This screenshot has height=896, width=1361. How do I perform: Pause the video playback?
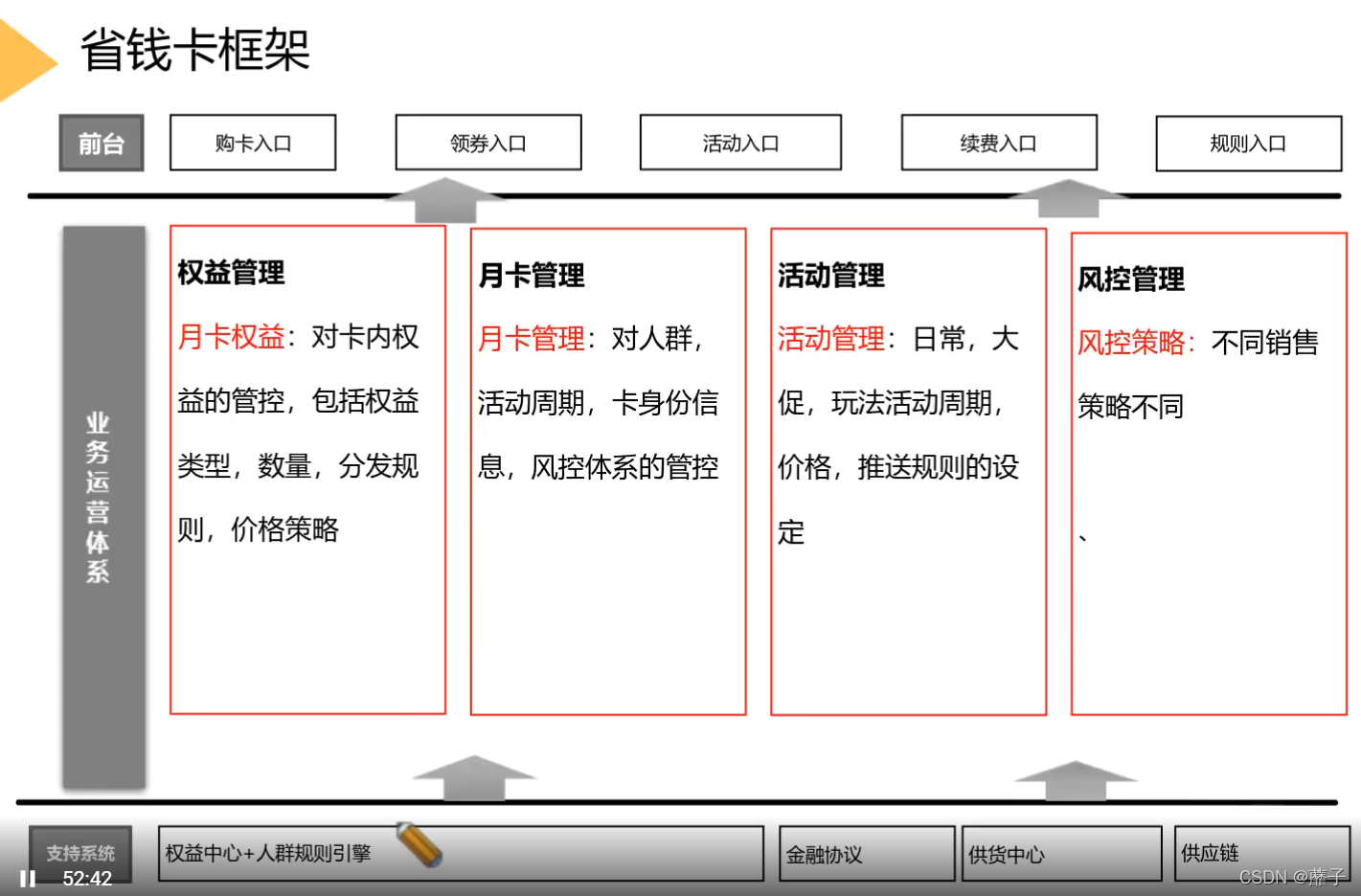[28, 878]
